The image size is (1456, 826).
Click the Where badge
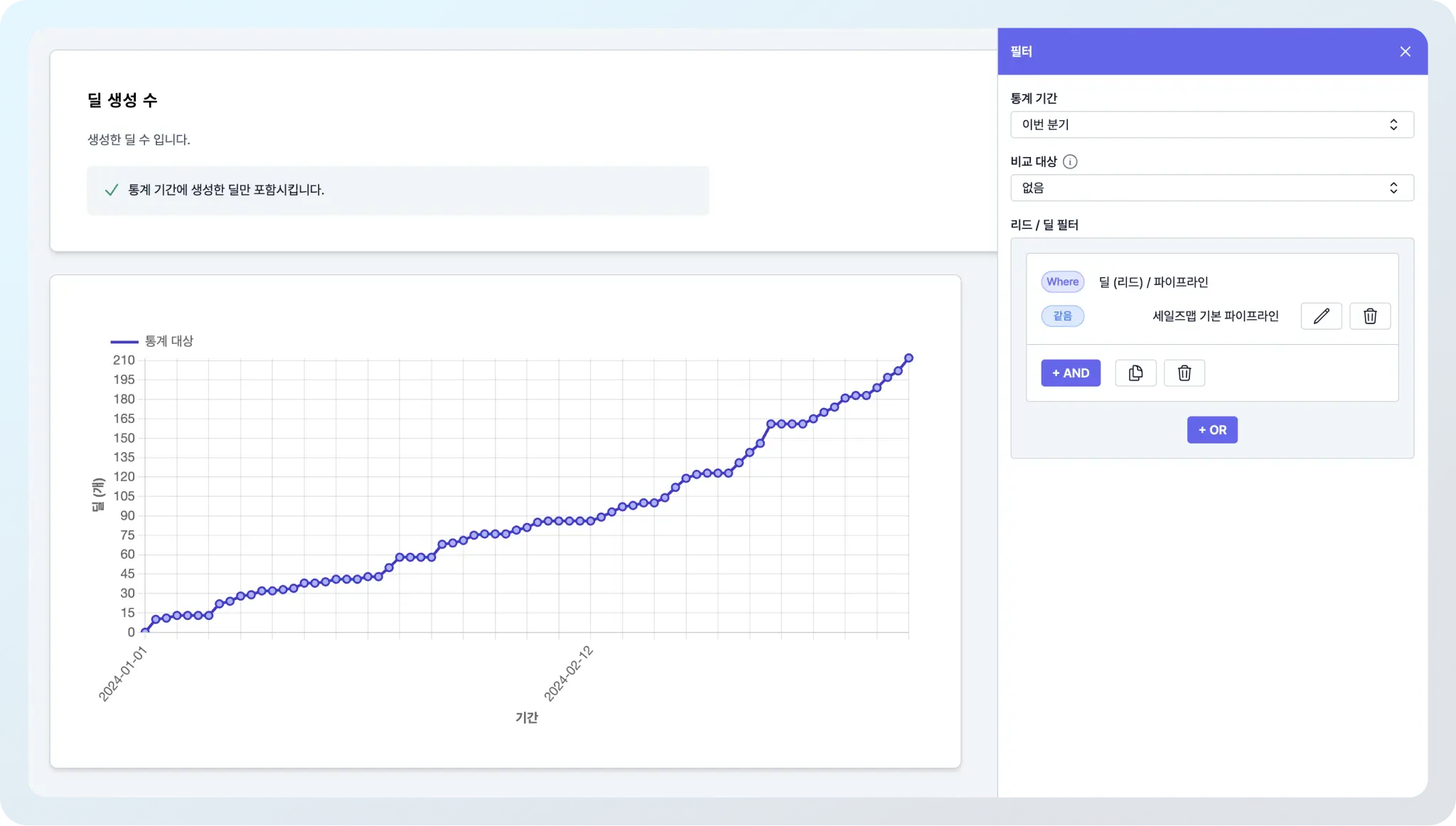coord(1063,281)
